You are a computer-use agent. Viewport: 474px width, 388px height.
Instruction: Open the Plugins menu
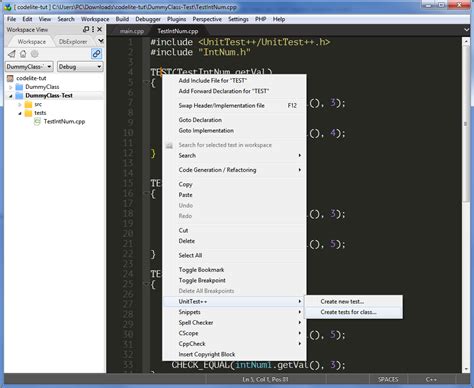pos(177,19)
